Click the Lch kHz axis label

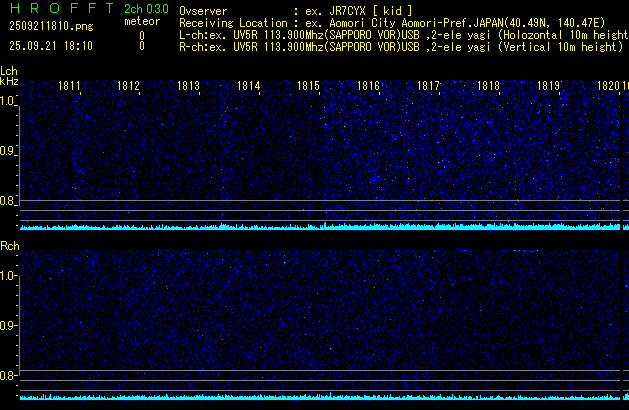click(9, 78)
